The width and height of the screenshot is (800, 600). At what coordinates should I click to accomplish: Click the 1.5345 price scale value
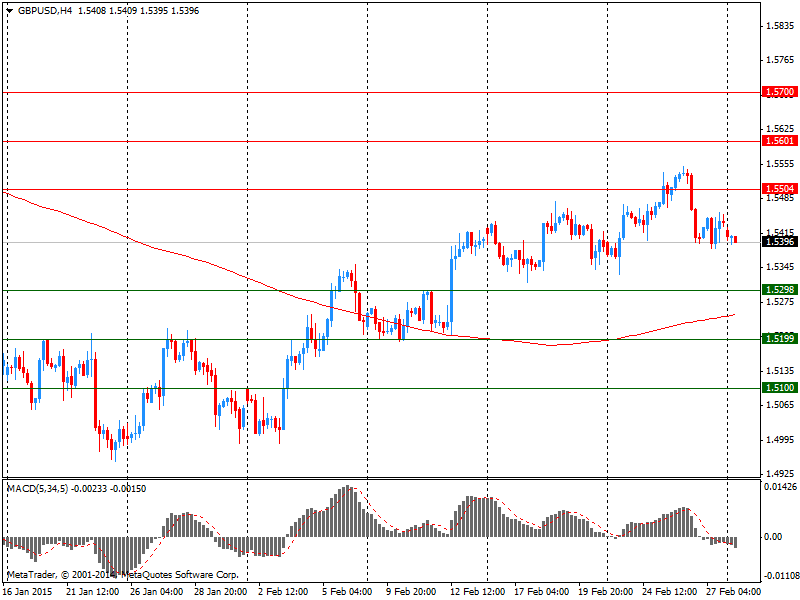click(780, 267)
